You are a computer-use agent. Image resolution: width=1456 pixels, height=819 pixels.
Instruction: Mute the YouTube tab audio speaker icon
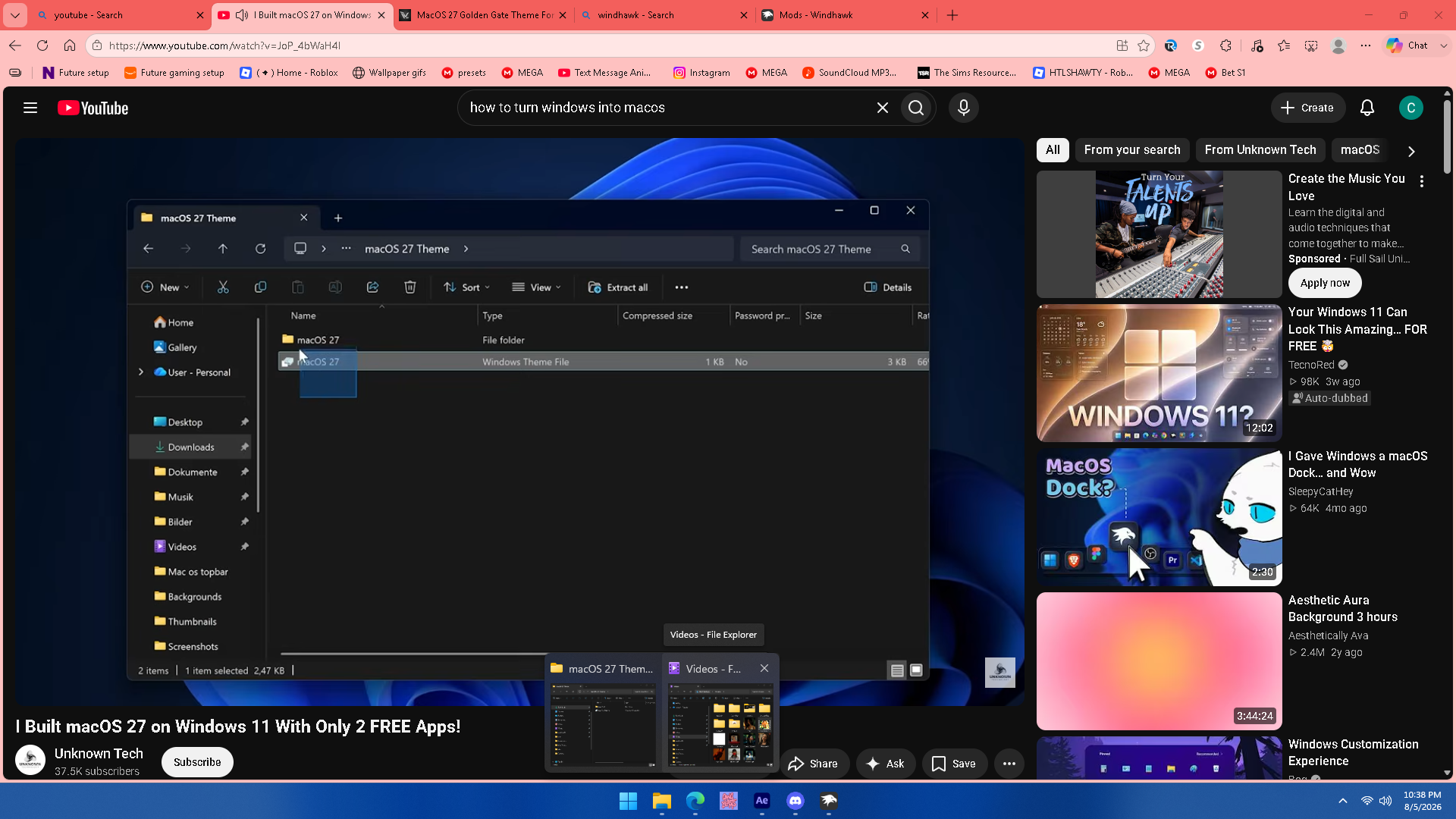pos(242,15)
